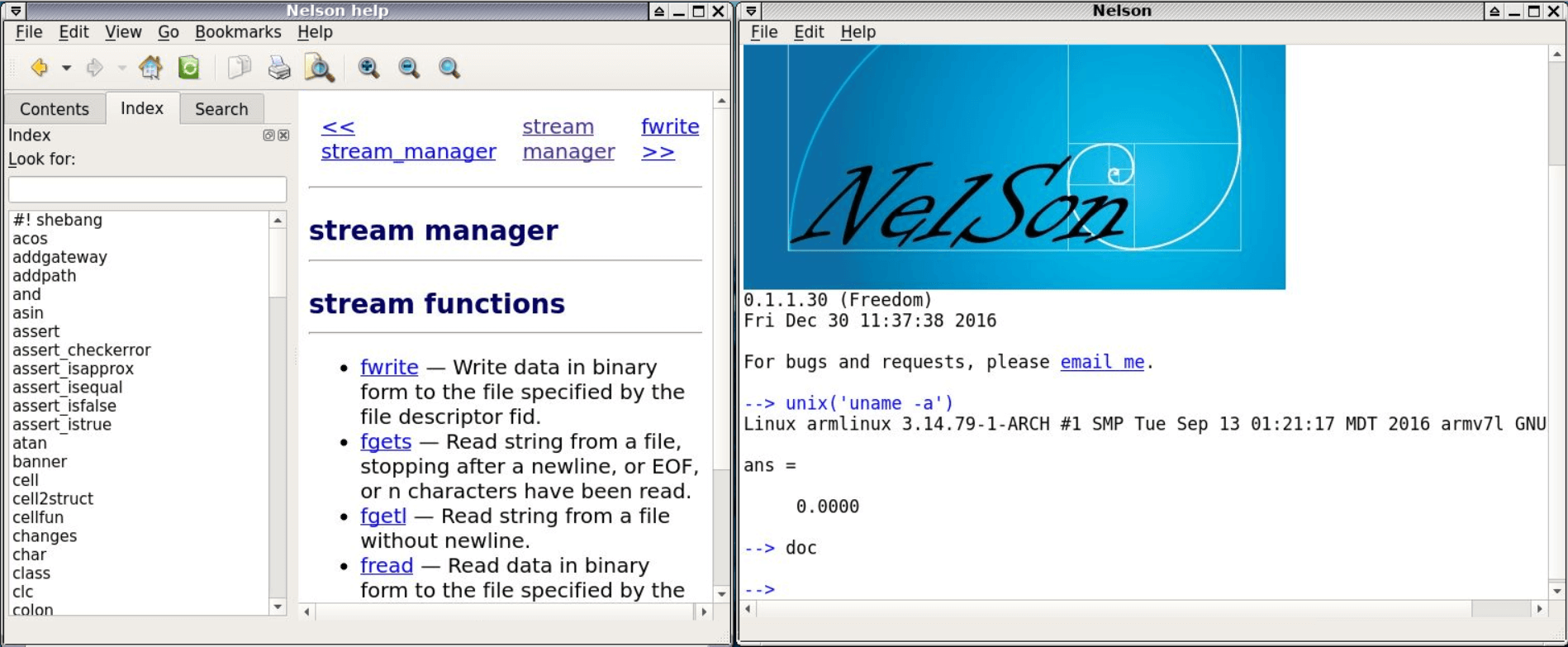Click the Zoom out icon
The height and width of the screenshot is (647, 1568).
tap(409, 68)
